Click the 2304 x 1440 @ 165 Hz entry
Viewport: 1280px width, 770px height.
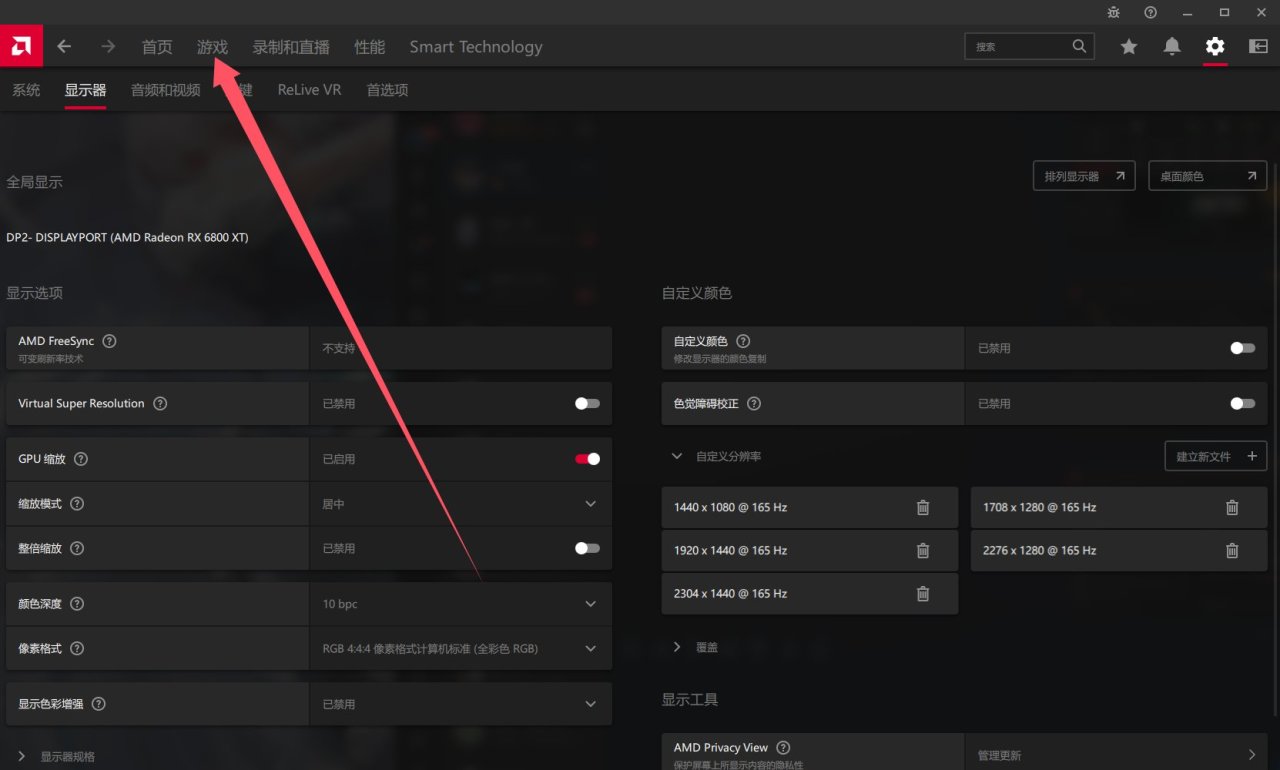tap(810, 594)
